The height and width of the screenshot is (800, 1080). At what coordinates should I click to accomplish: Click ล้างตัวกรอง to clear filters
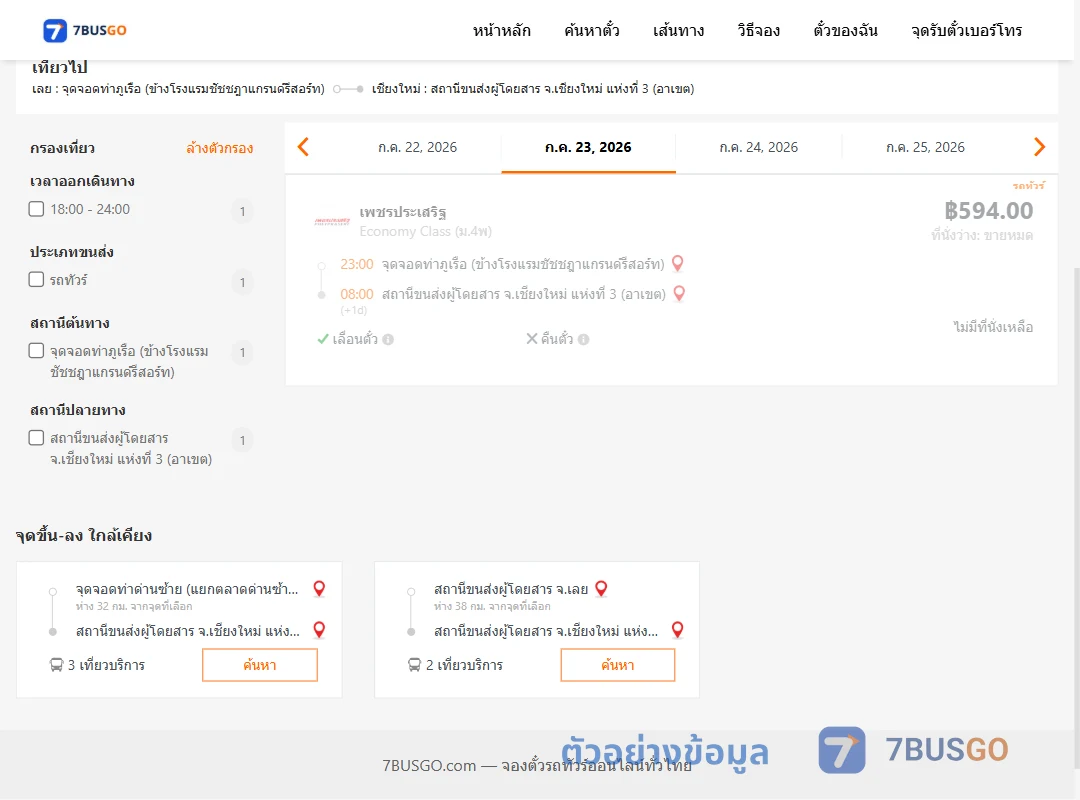click(x=220, y=148)
